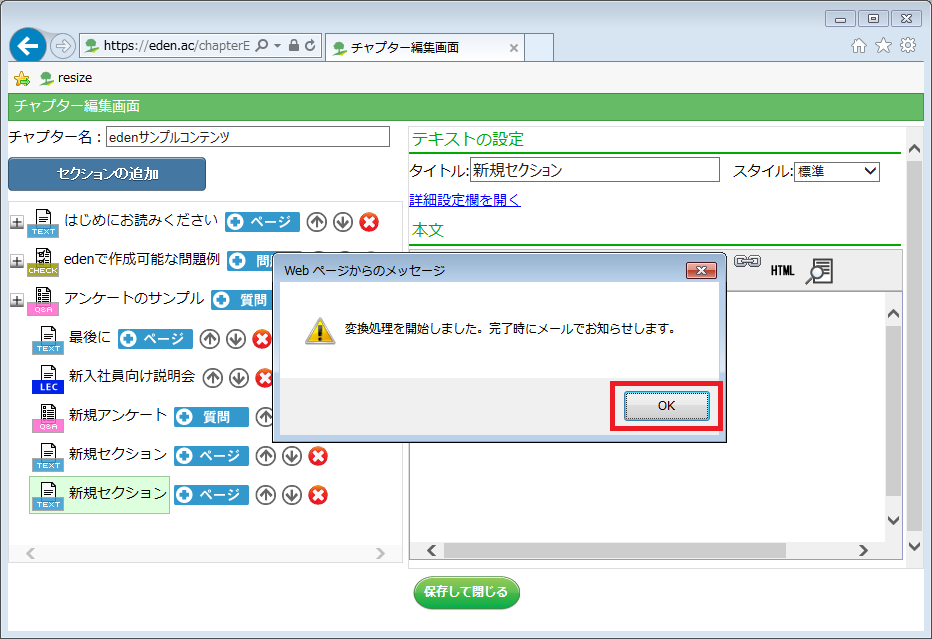The height and width of the screenshot is (639, 932).
Task: Close the チャプター編集画面 tab
Action: (514, 48)
